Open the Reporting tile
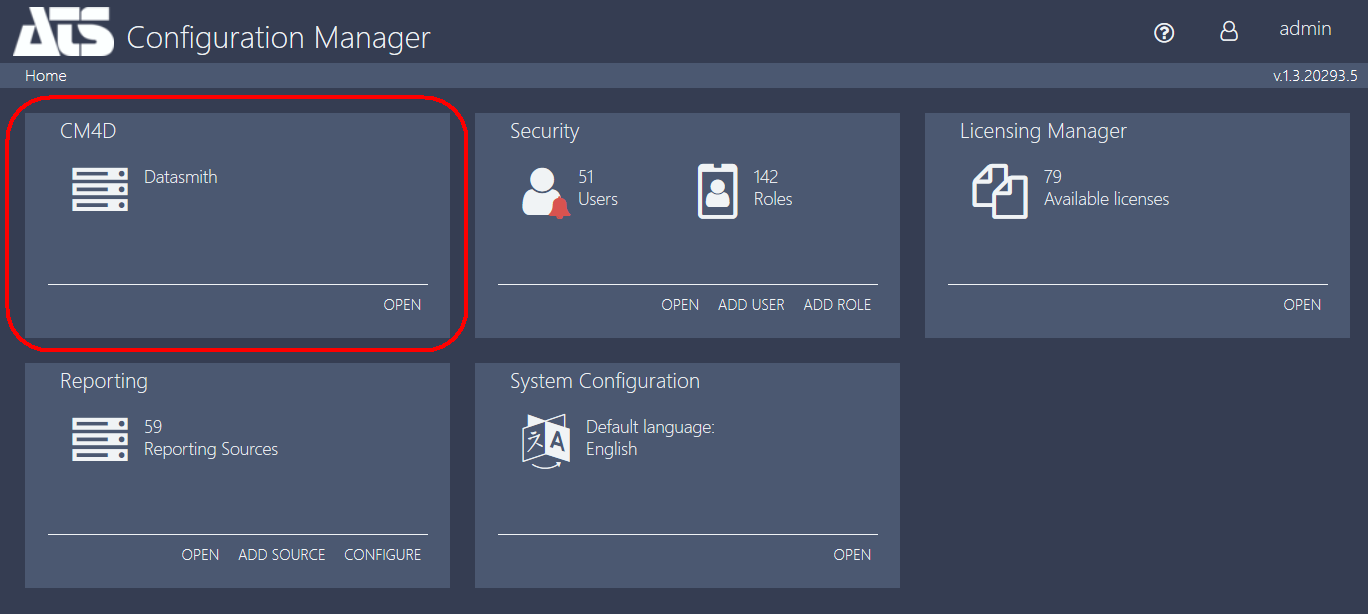Screen dimensions: 1368x614 pyautogui.click(x=200, y=555)
